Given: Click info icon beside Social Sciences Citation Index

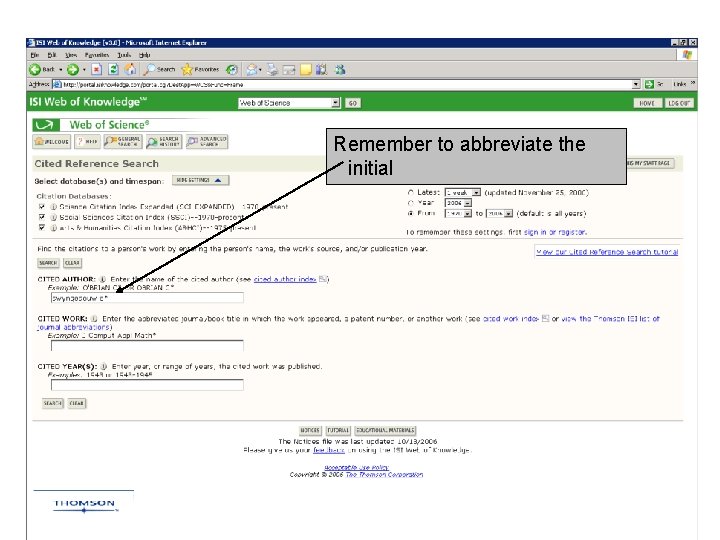Looking at the screenshot, I should pyautogui.click(x=53, y=218).
